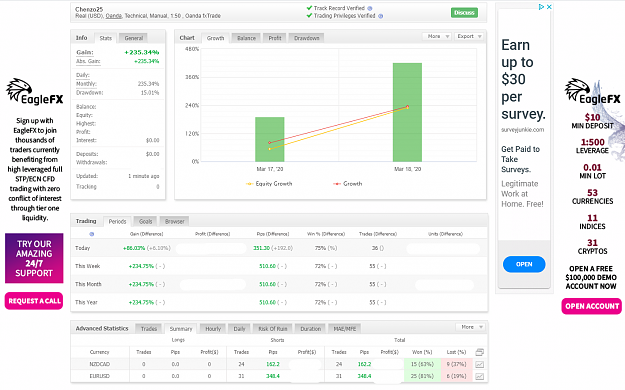This screenshot has height=390, width=625.
Task: Click the Chenzo25 account name
Action: pos(89,9)
